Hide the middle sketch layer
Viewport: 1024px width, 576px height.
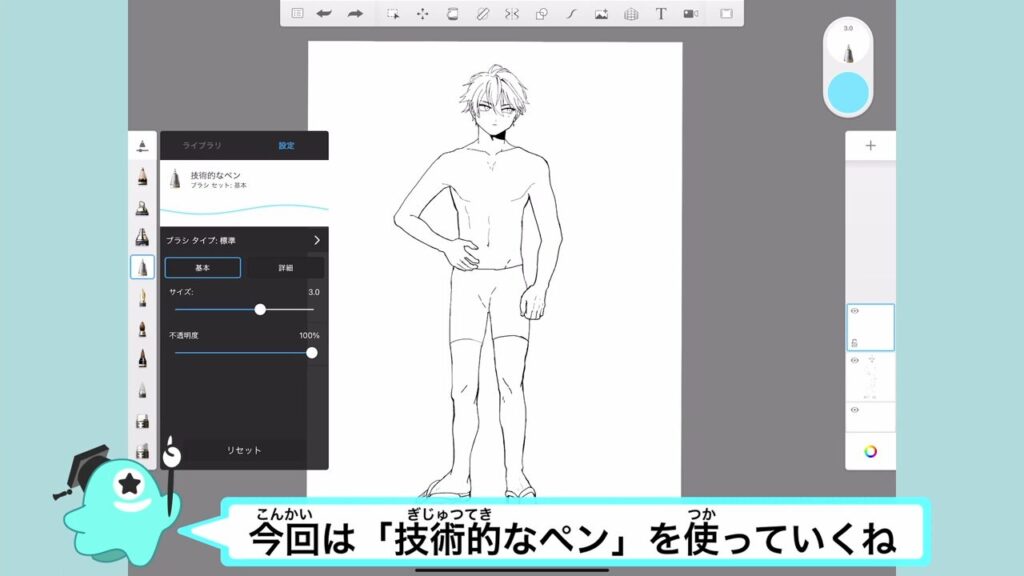[x=855, y=361]
